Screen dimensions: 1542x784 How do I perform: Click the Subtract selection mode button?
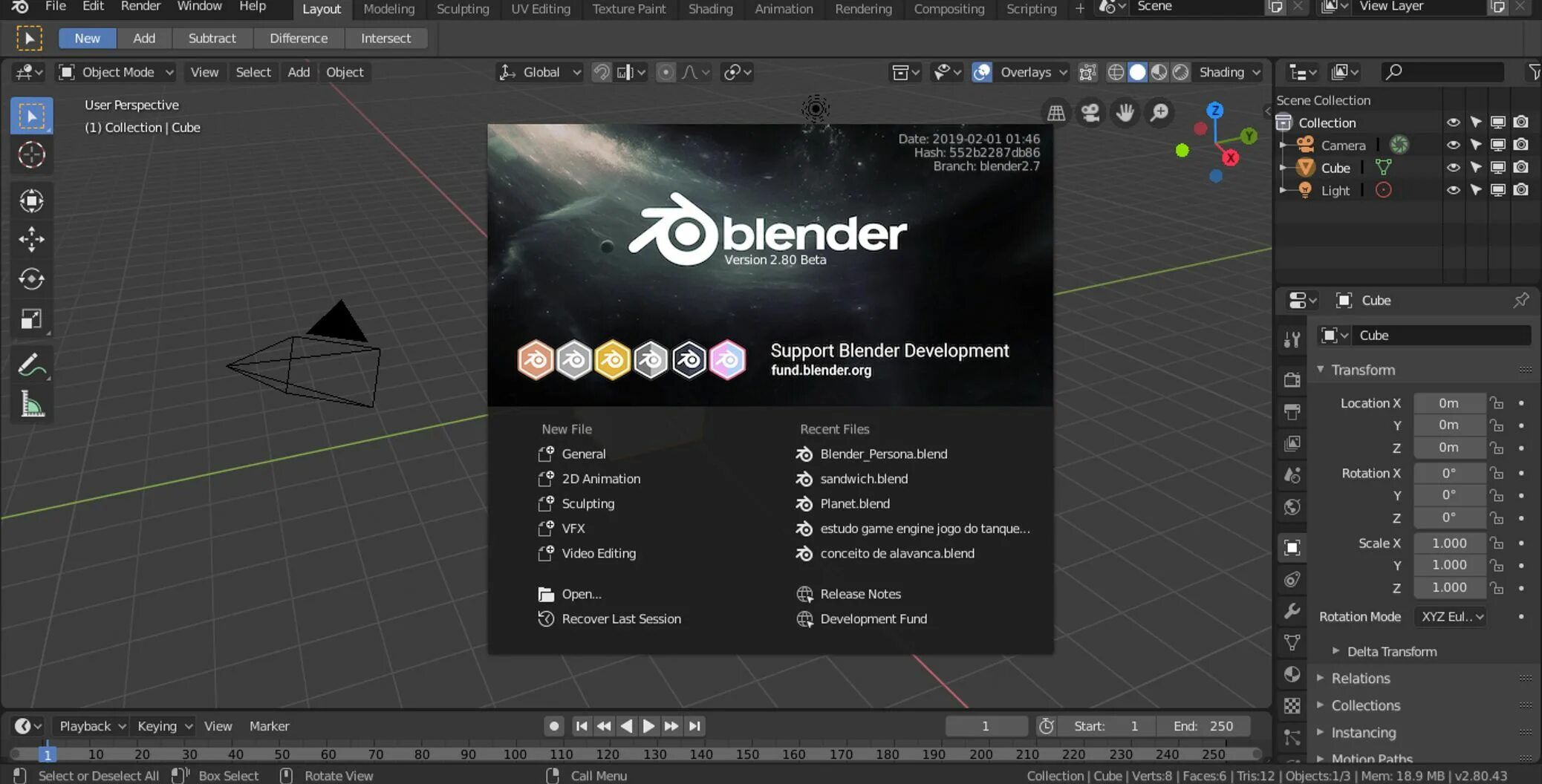coord(212,38)
